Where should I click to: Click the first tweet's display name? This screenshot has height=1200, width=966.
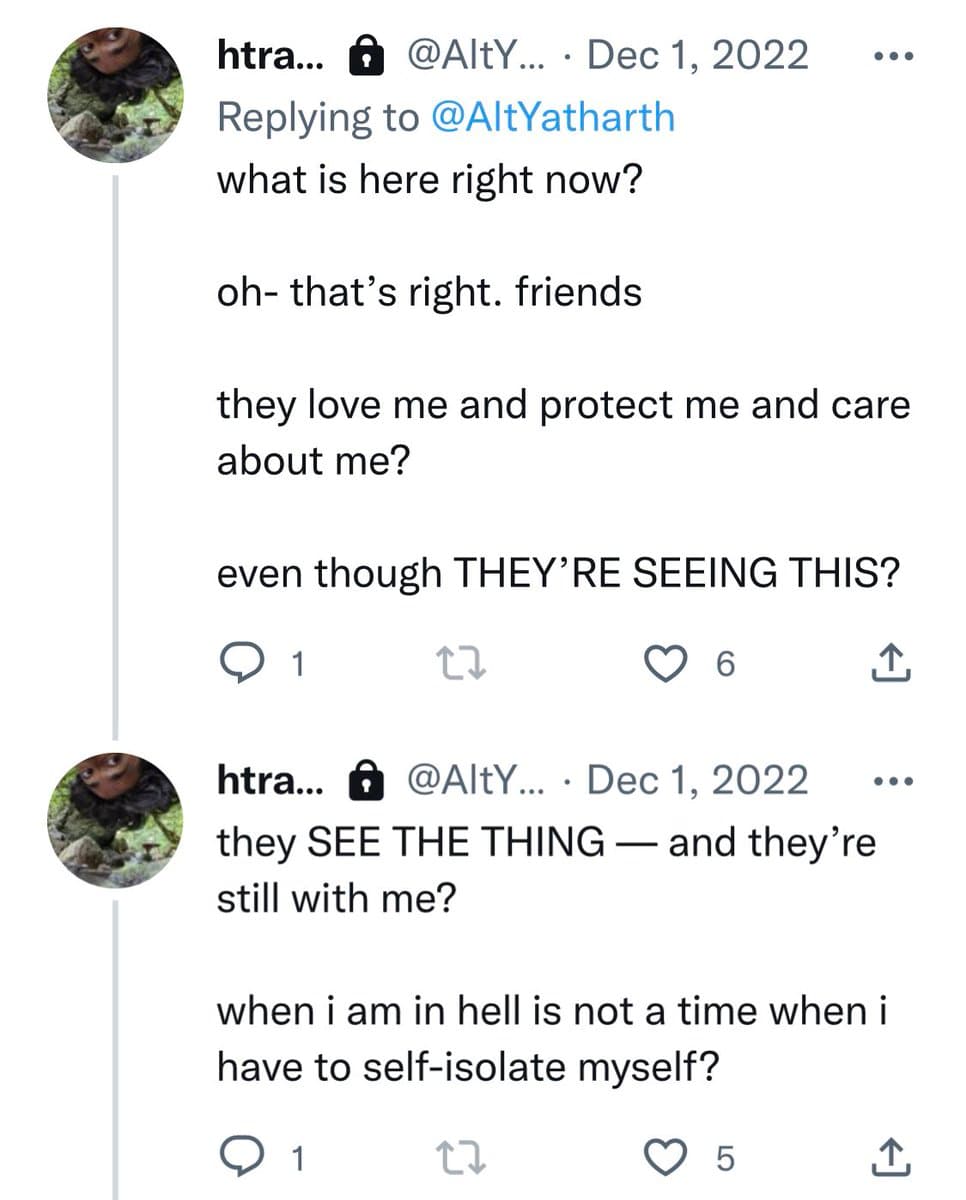click(270, 56)
